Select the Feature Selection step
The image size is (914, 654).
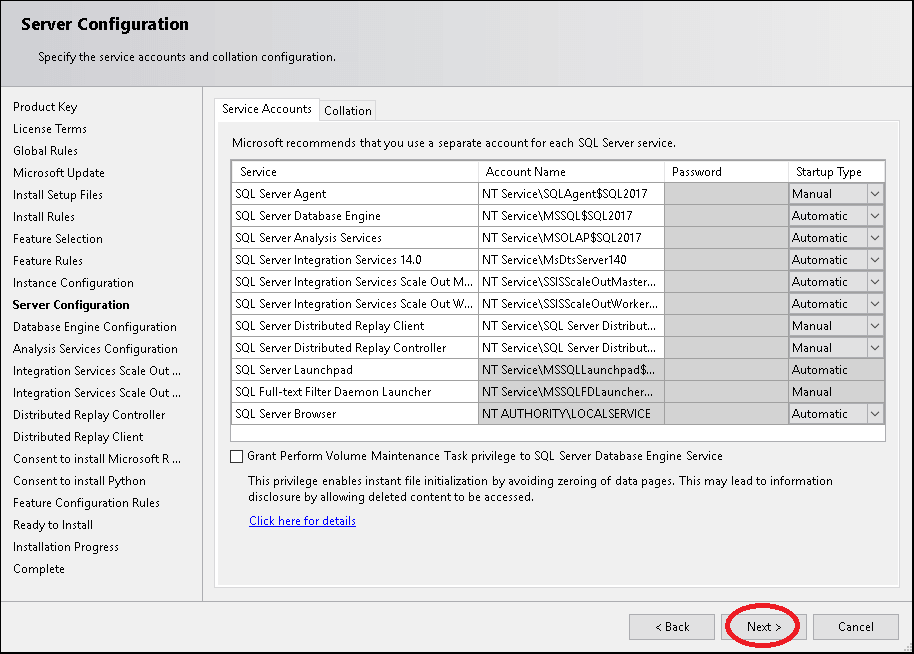point(58,239)
